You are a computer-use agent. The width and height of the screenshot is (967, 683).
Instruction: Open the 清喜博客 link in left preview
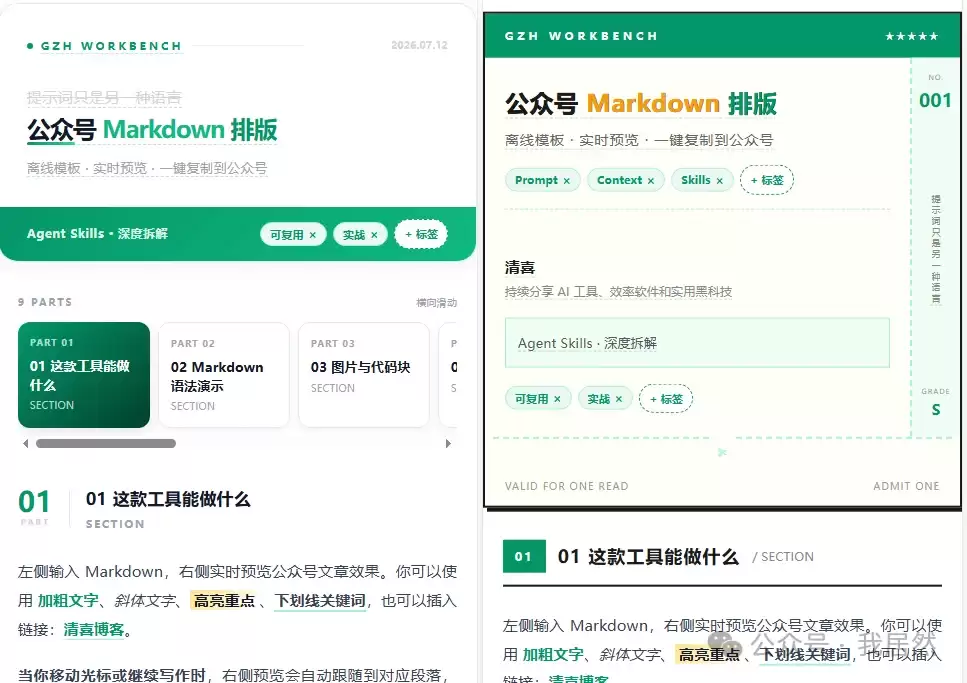(94, 629)
